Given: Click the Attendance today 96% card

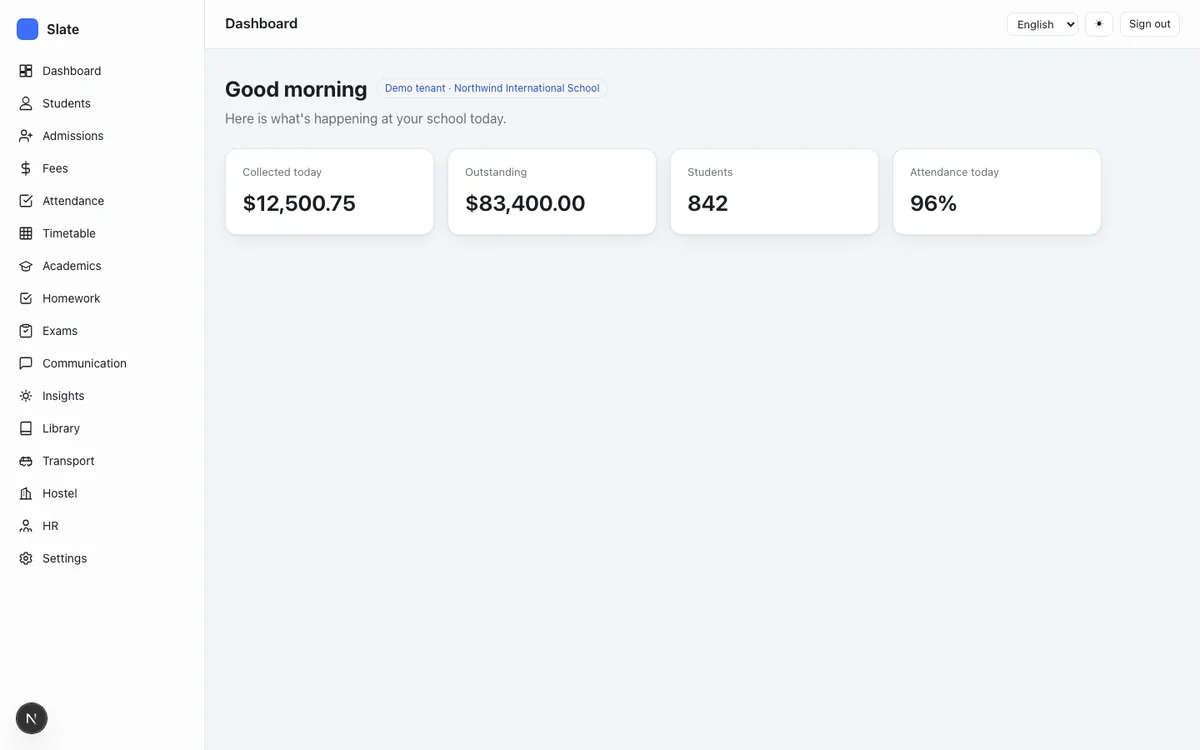Looking at the screenshot, I should click(x=997, y=192).
